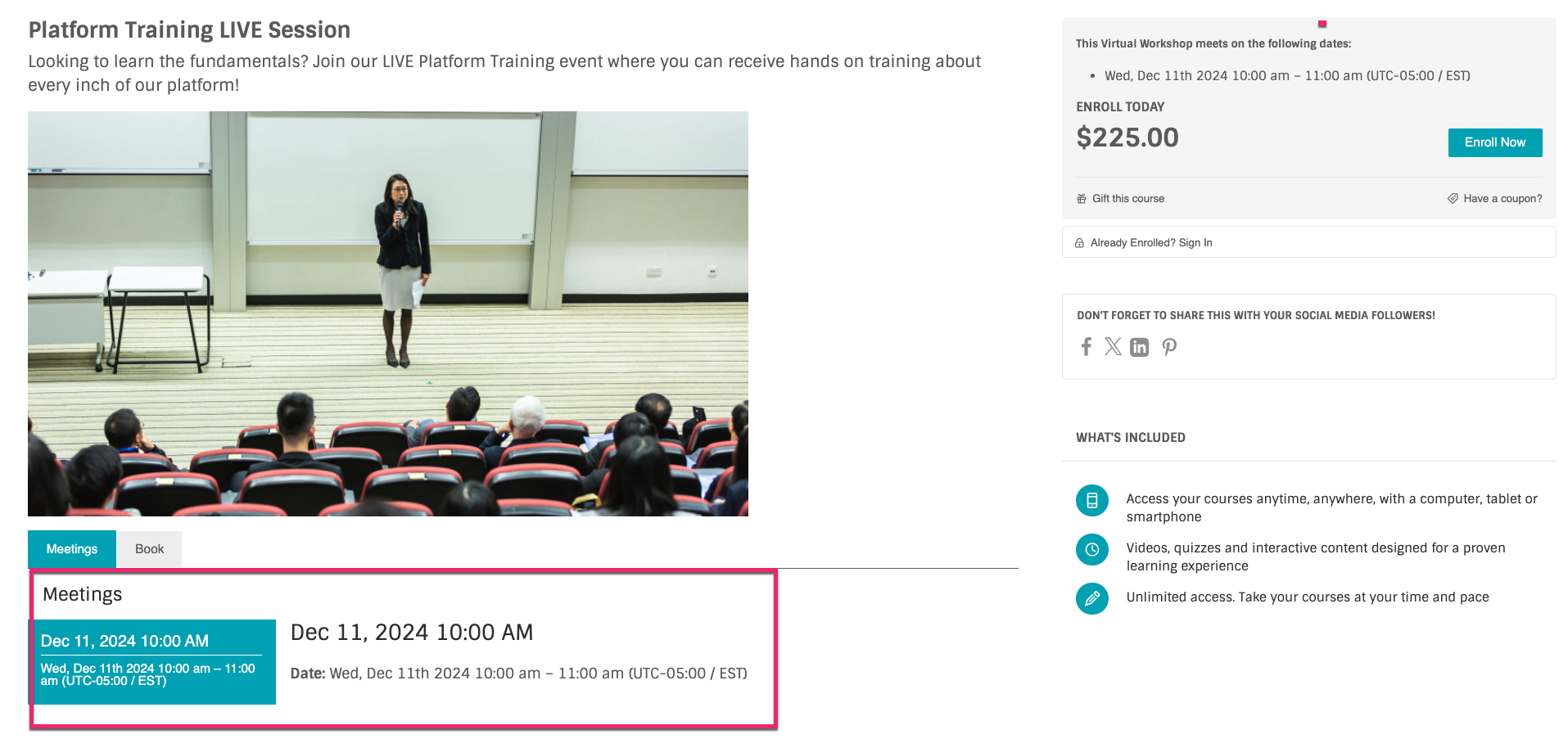Share course on X icon
This screenshot has width=1568, height=748.
[x=1113, y=347]
